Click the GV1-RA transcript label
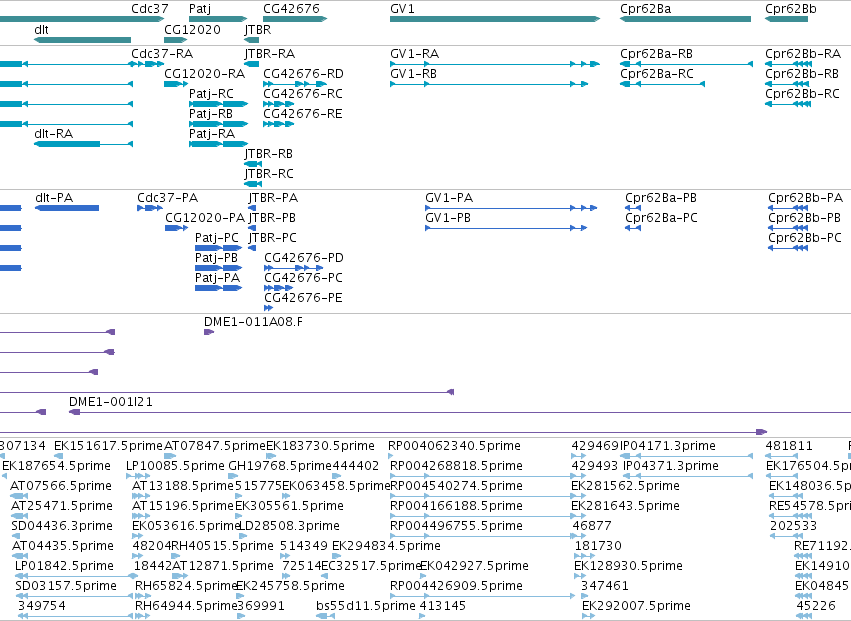Image resolution: width=851 pixels, height=621 pixels. click(415, 54)
